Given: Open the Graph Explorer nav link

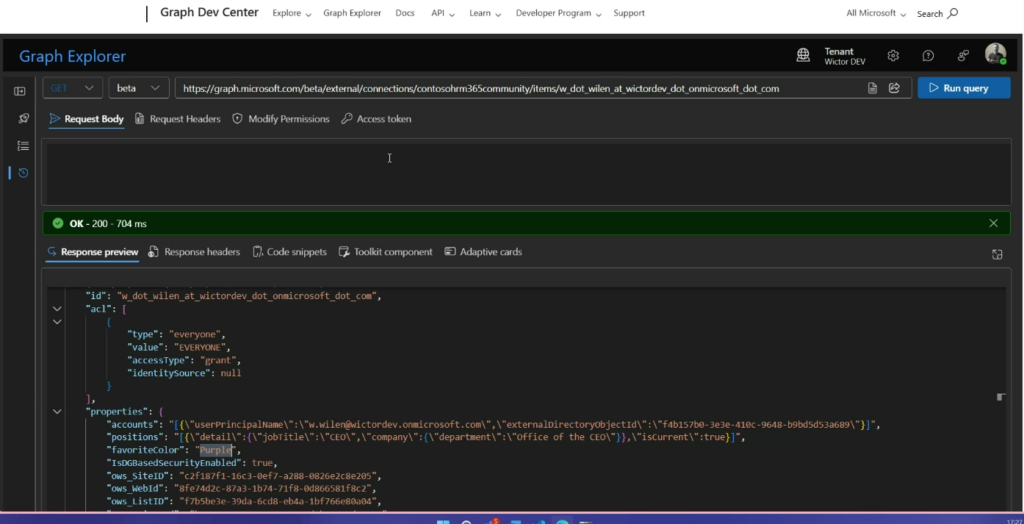Looking at the screenshot, I should coord(352,13).
